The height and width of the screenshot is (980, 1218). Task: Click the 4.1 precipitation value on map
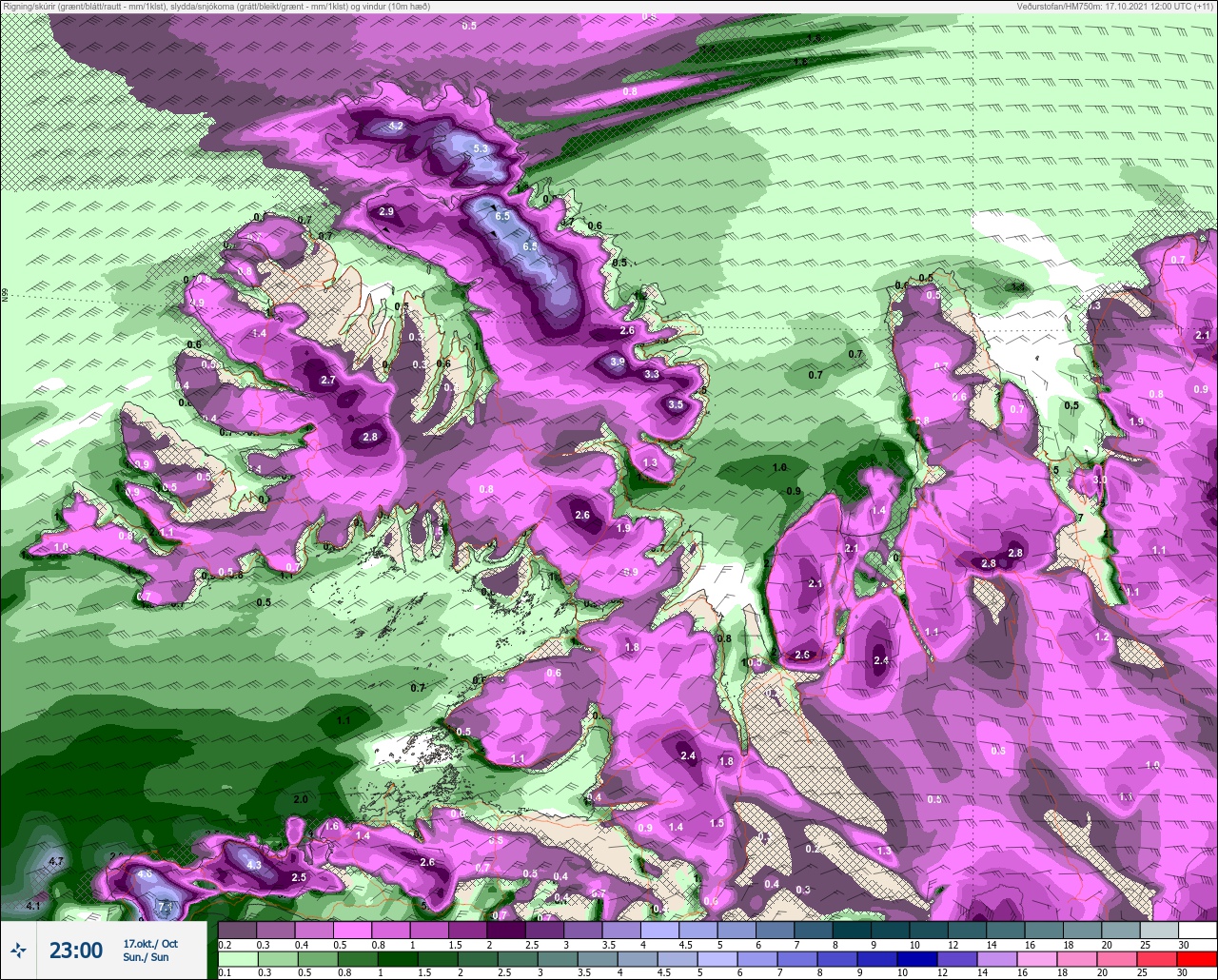(x=33, y=906)
